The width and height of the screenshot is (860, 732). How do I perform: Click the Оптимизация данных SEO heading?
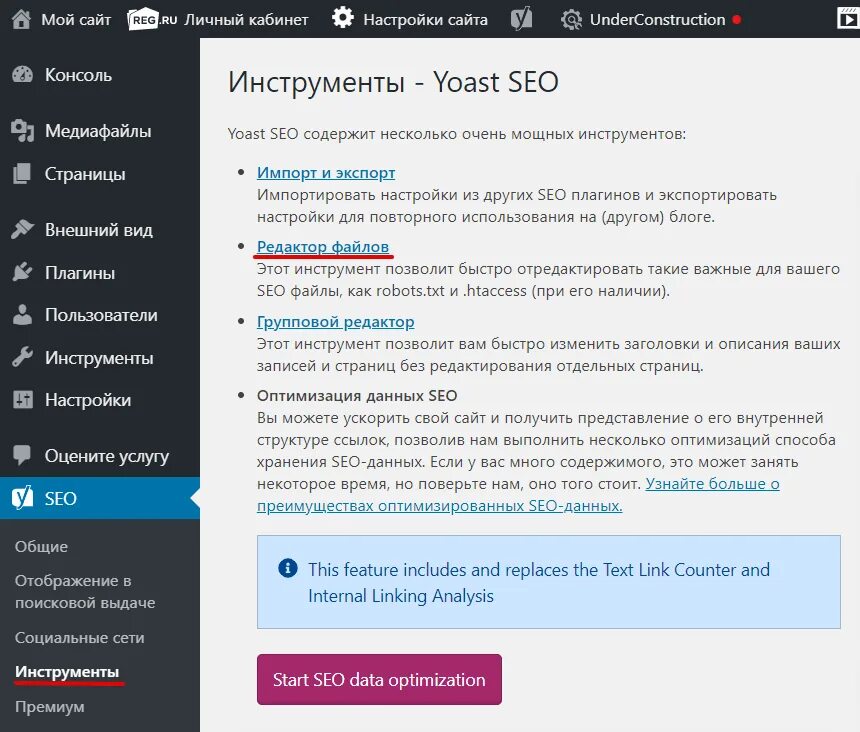[357, 396]
